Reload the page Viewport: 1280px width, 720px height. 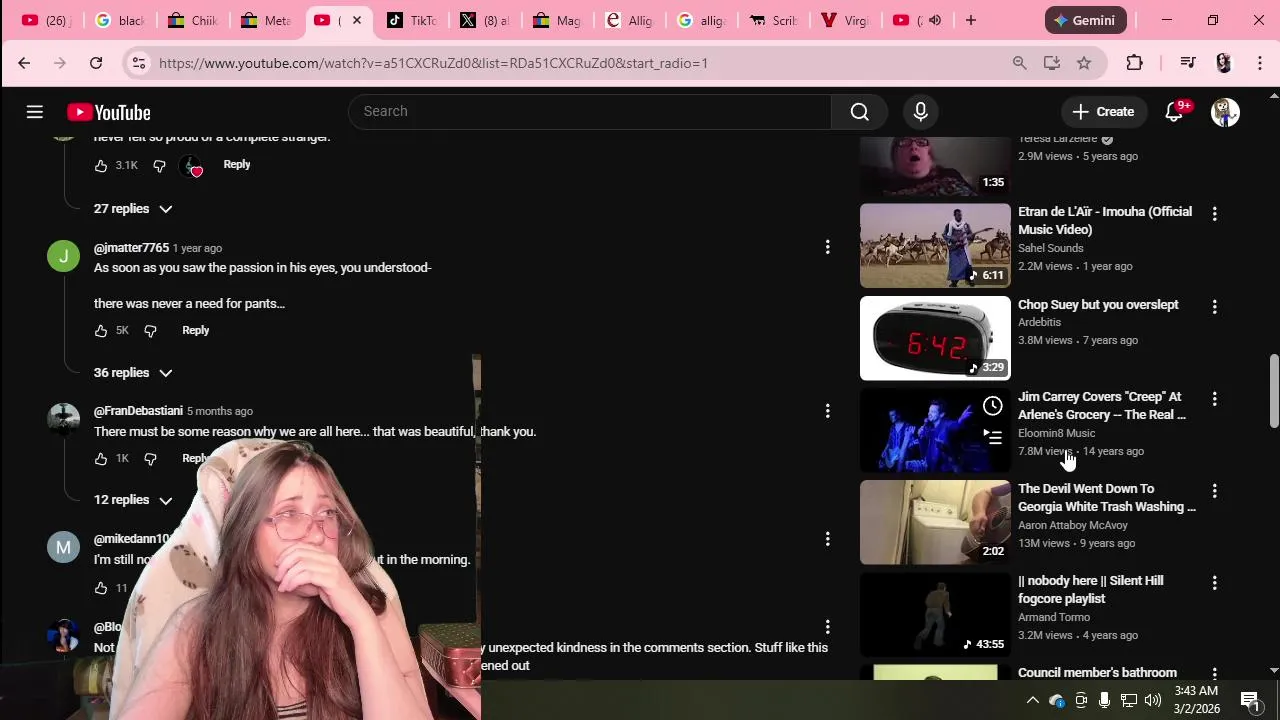(x=96, y=63)
